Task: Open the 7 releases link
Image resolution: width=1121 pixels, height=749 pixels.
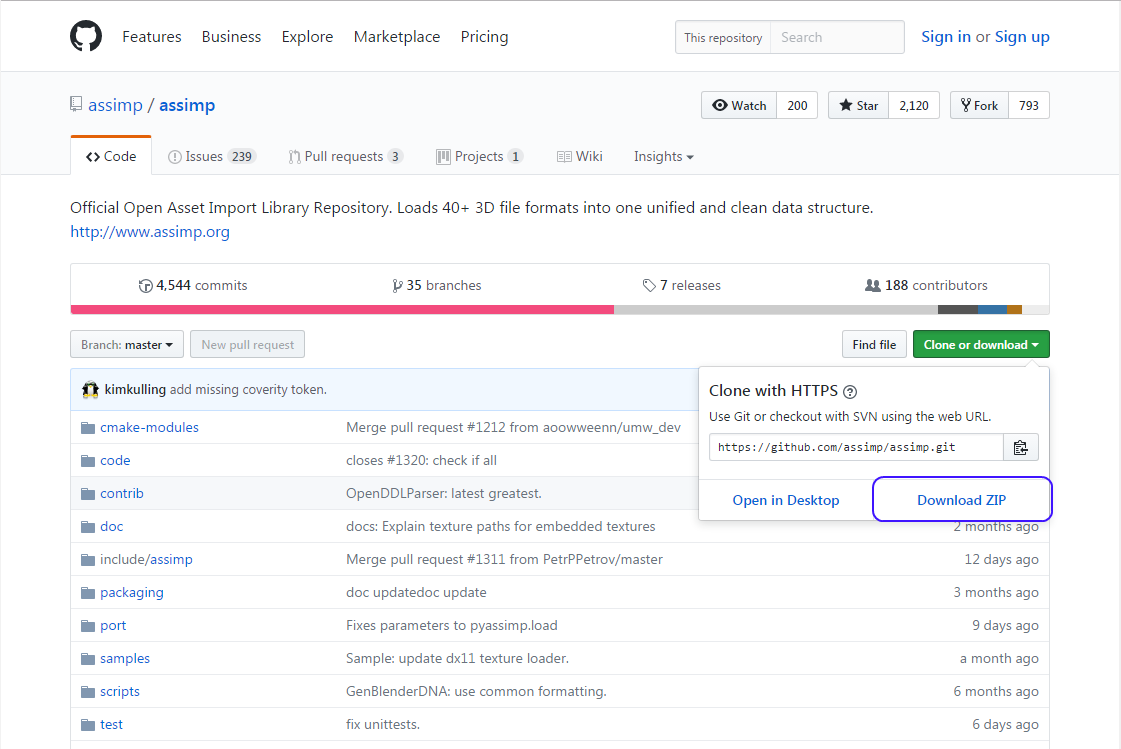Action: coord(681,285)
